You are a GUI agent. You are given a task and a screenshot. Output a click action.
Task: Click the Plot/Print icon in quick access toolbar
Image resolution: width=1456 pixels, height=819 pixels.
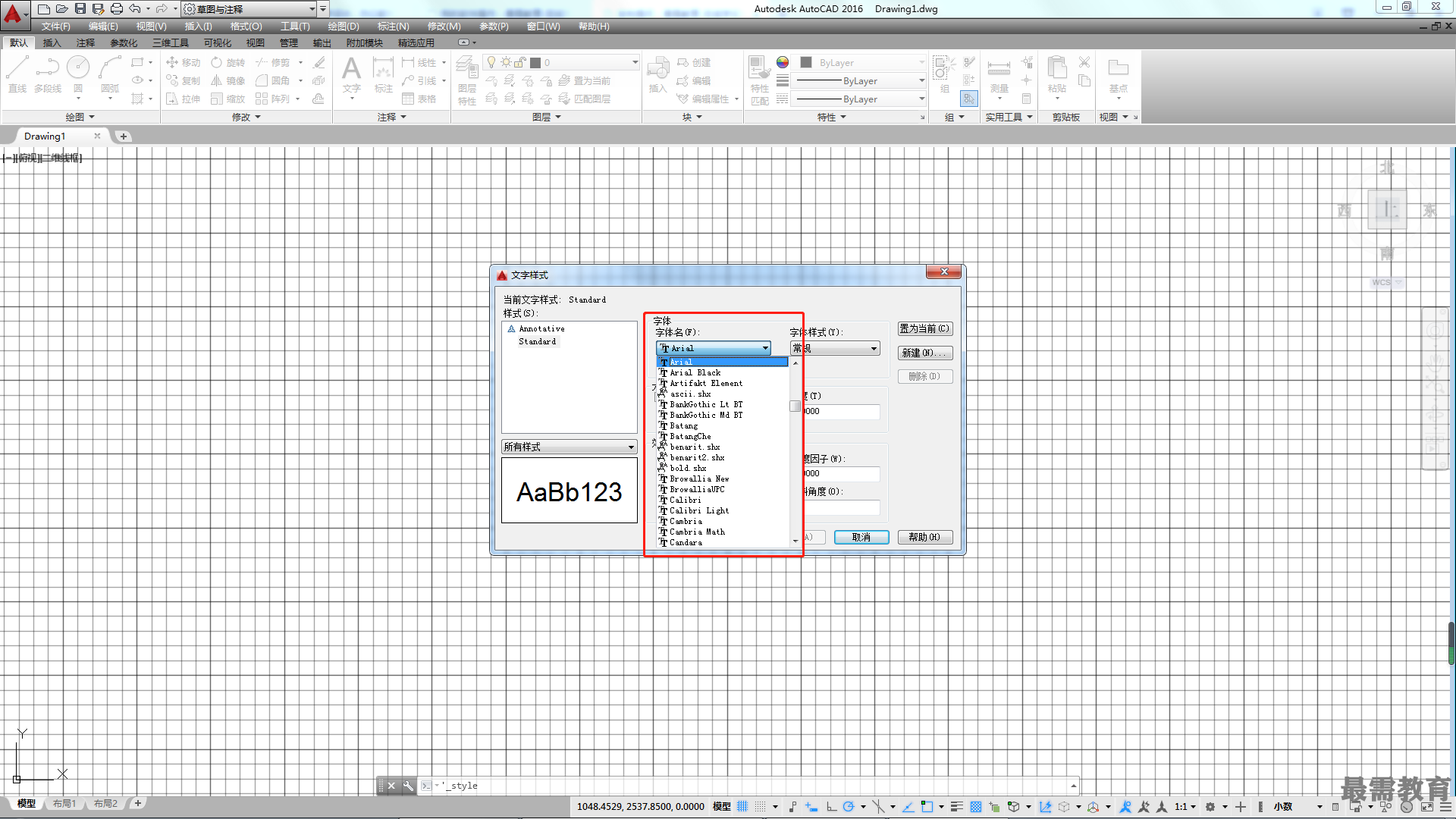(116, 9)
